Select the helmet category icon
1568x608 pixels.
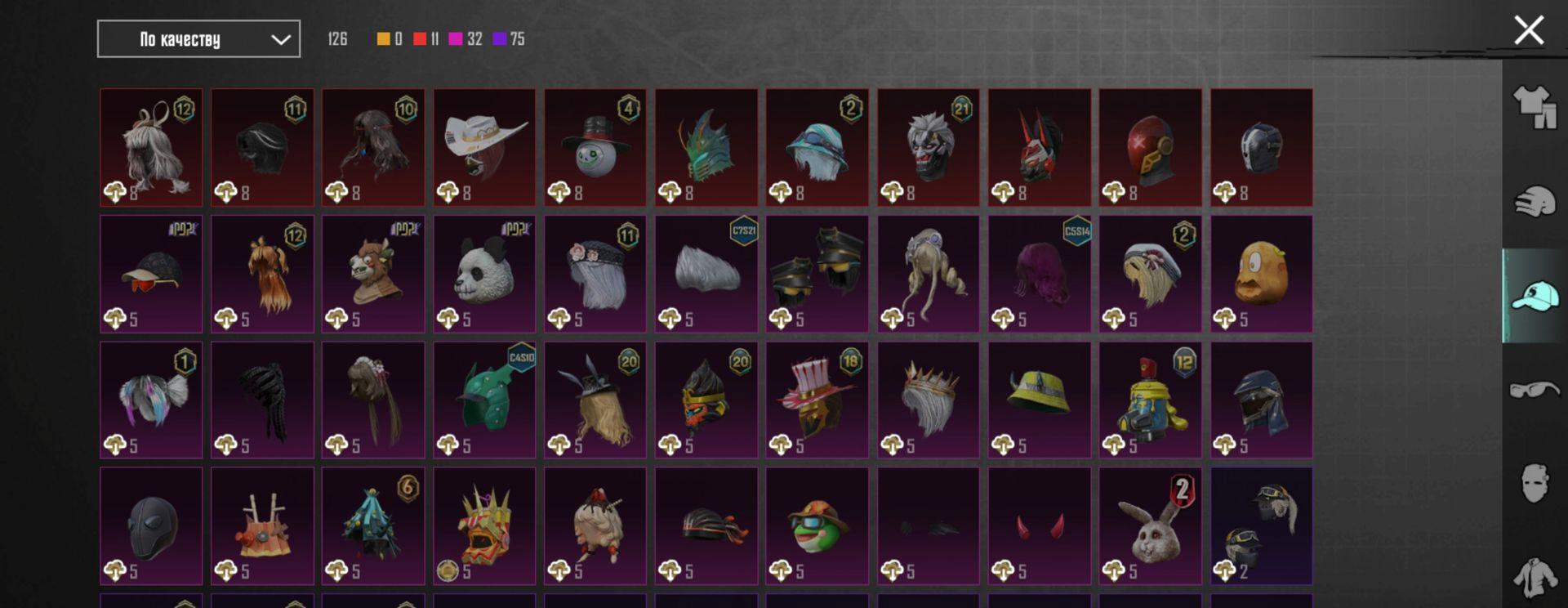pyautogui.click(x=1535, y=202)
